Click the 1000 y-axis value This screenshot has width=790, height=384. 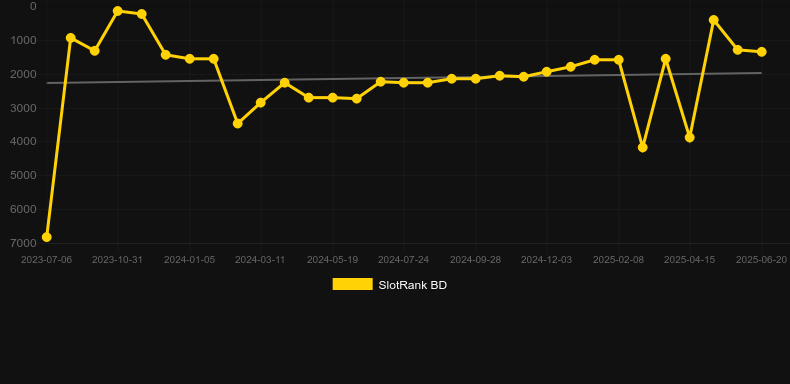tap(23, 40)
